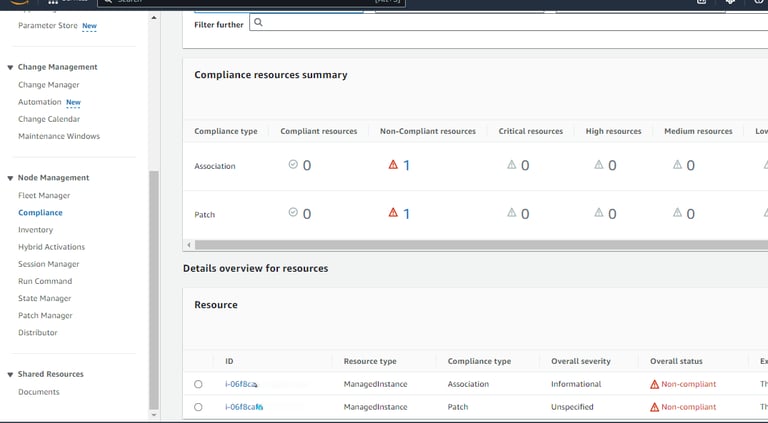Collapse the Change Management sidebar section
This screenshot has height=423, width=768.
10,68
